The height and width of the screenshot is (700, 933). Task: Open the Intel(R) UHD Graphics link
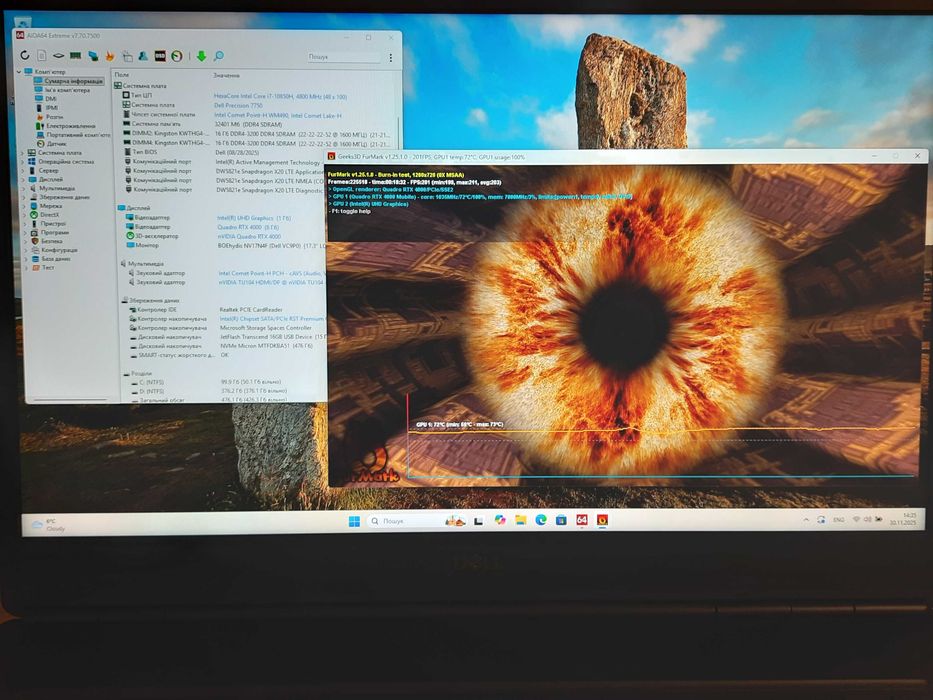pyautogui.click(x=254, y=218)
